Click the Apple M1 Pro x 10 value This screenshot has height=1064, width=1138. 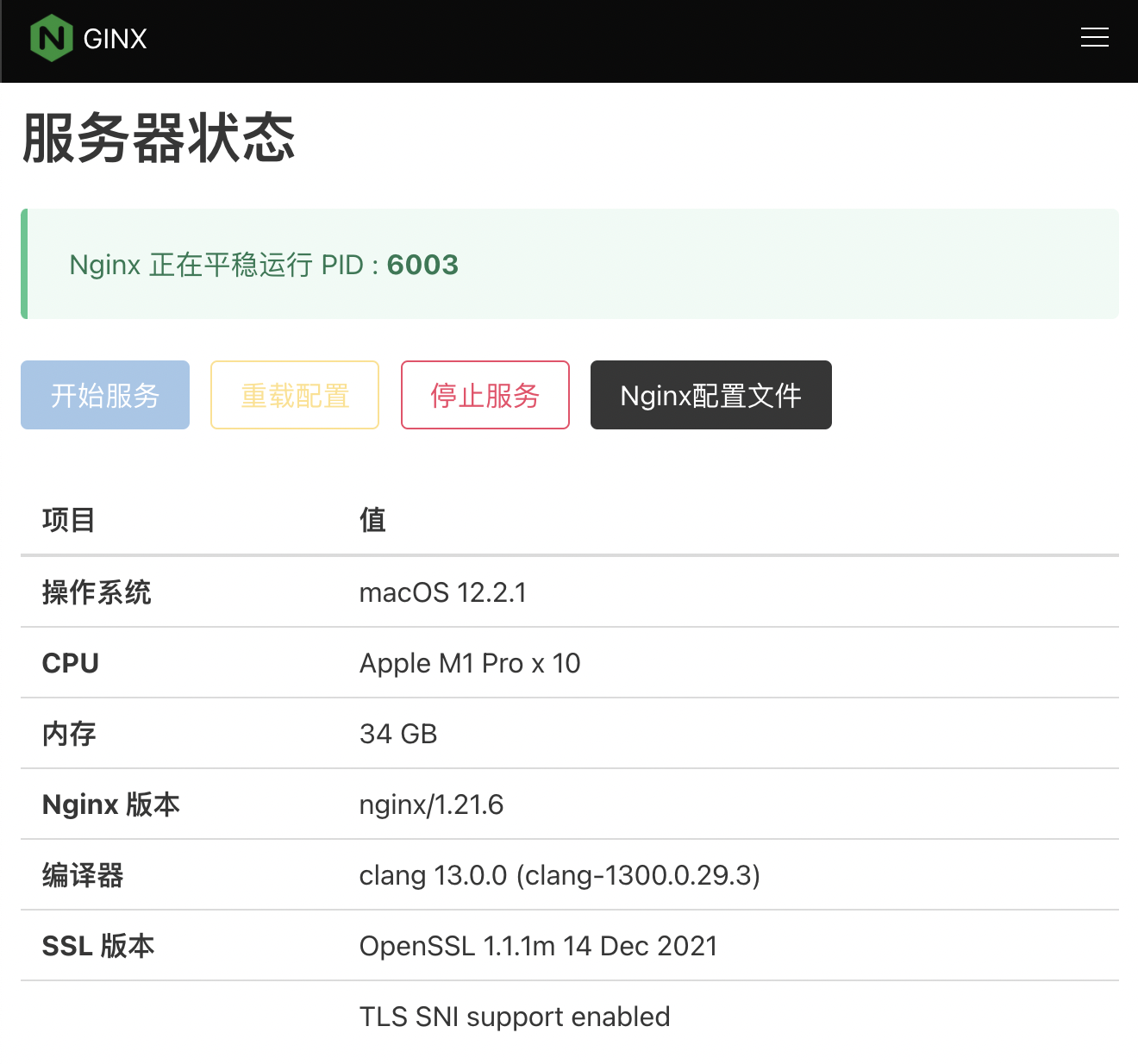pyautogui.click(x=470, y=663)
